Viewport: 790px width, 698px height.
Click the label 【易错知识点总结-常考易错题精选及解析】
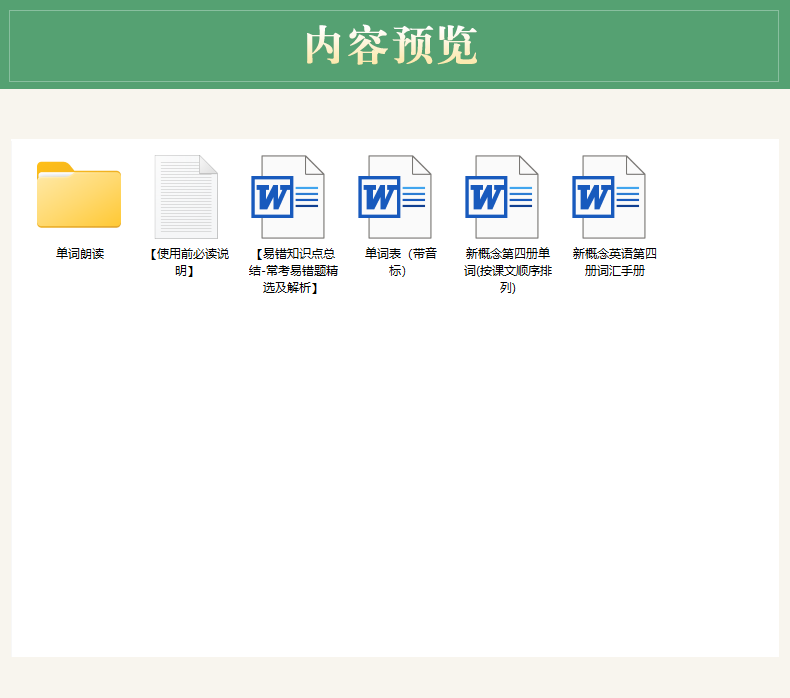coord(293,271)
